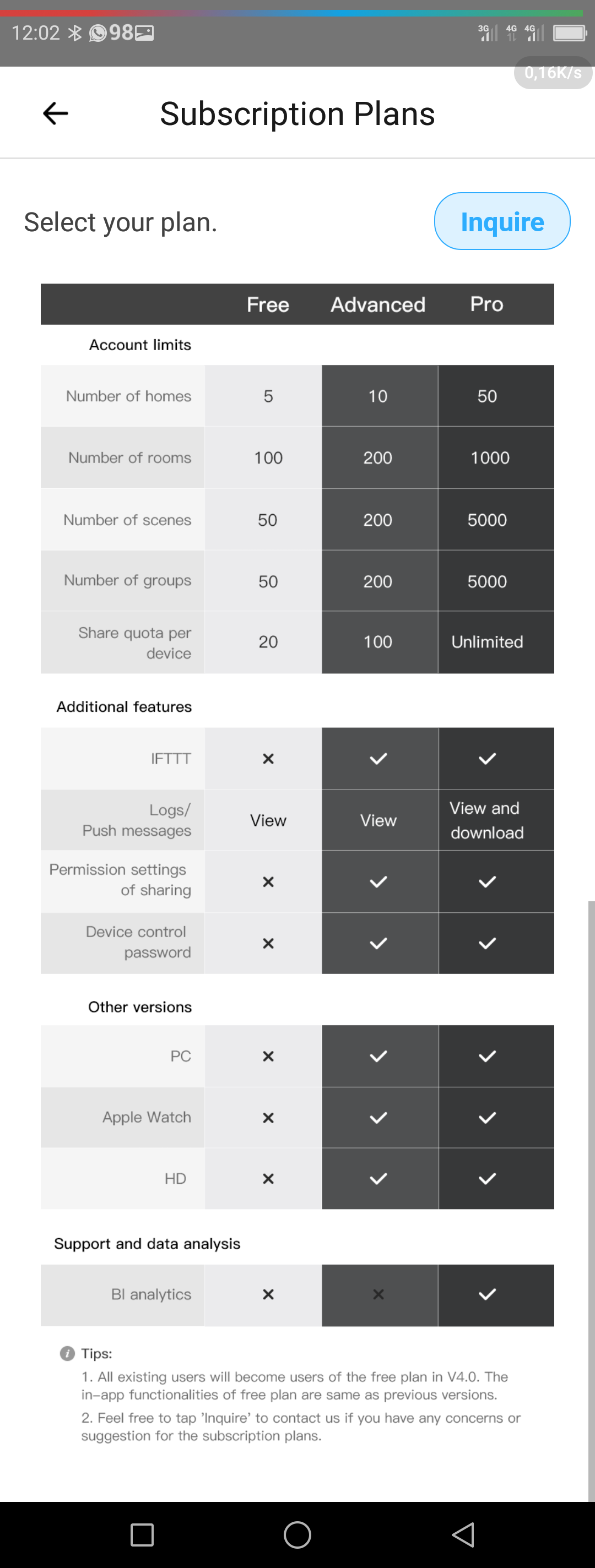Tap the Advanced plan BI analytics cross
The width and height of the screenshot is (595, 1568).
tap(378, 1294)
